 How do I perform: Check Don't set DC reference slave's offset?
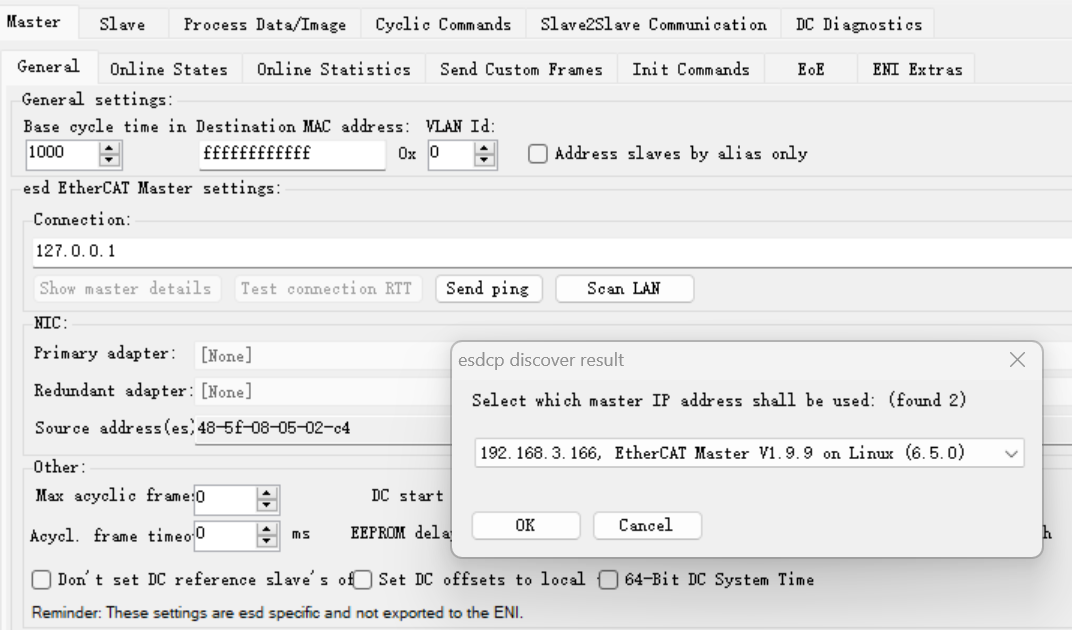pos(41,580)
